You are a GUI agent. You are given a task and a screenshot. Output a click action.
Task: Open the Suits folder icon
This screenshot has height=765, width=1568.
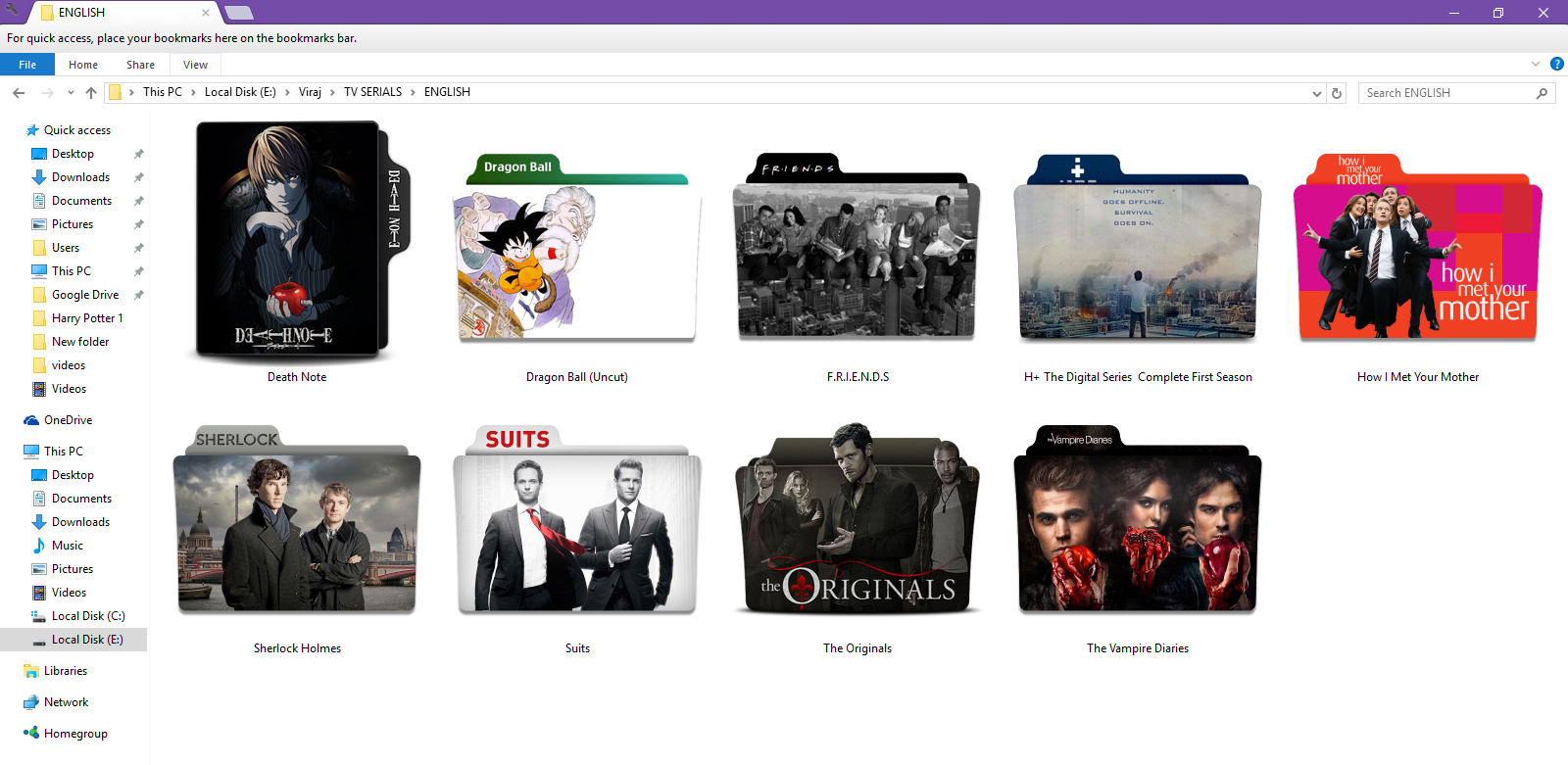pos(577,520)
